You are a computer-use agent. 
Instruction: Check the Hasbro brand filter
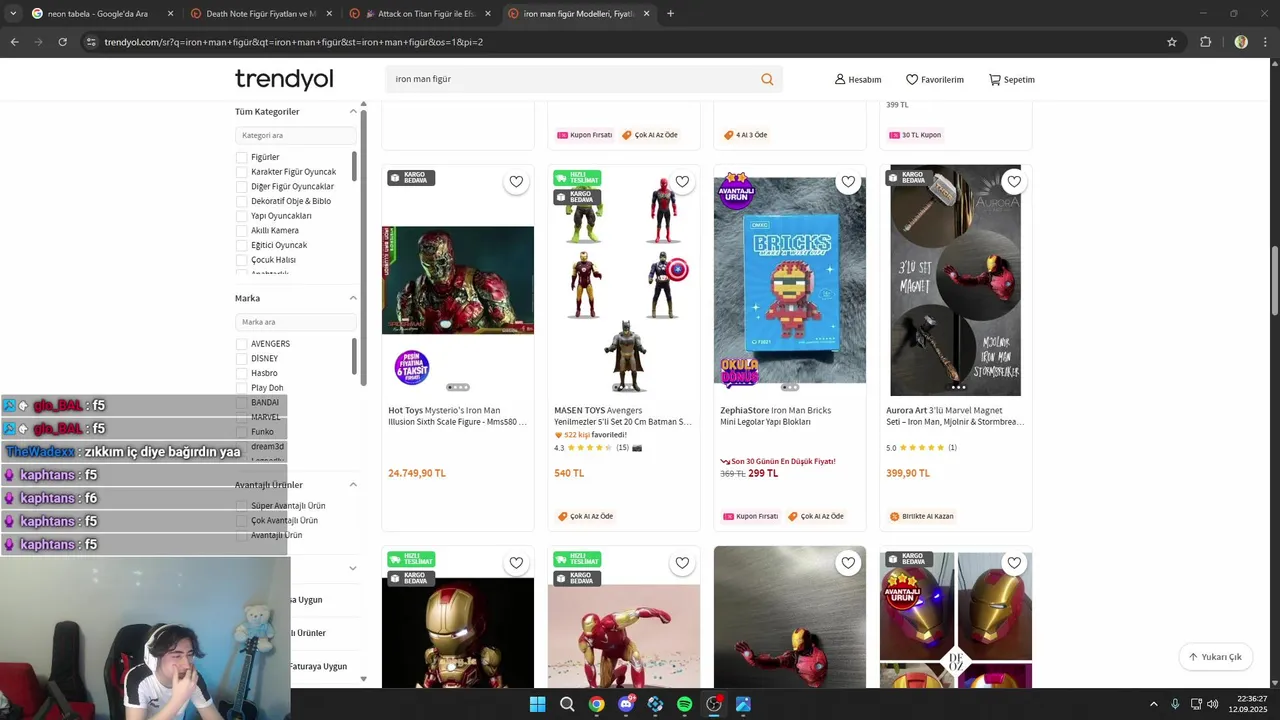(x=241, y=373)
